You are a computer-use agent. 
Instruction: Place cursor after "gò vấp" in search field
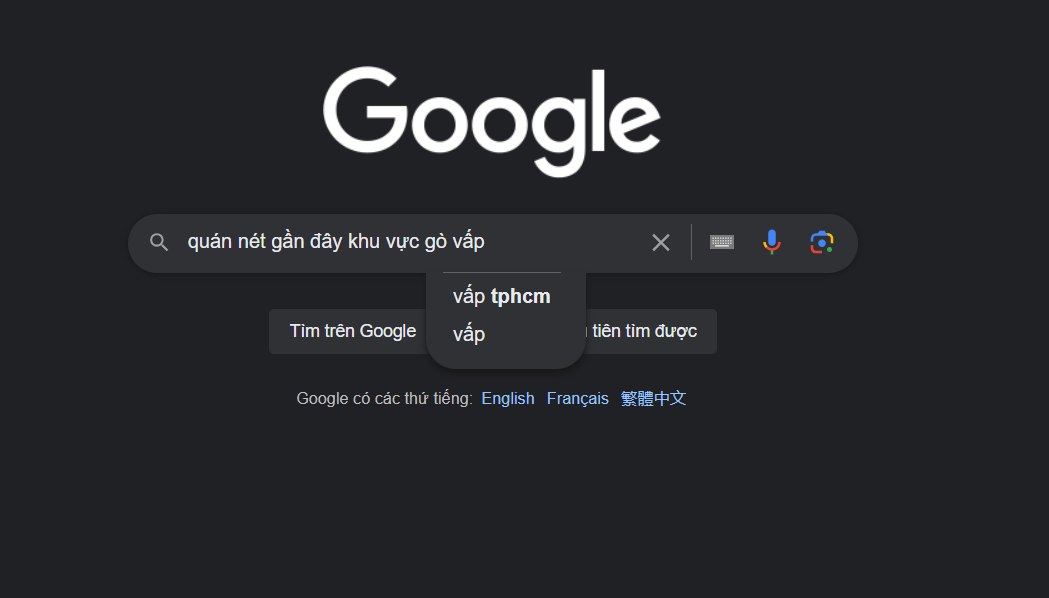[486, 242]
